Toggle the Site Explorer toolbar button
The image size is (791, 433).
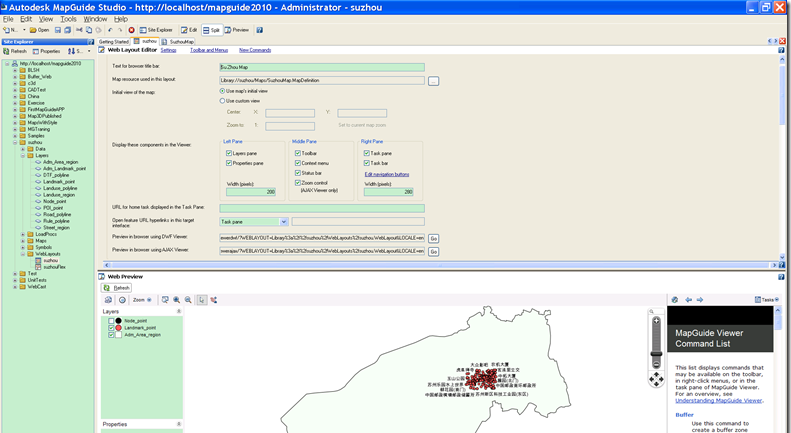point(156,30)
